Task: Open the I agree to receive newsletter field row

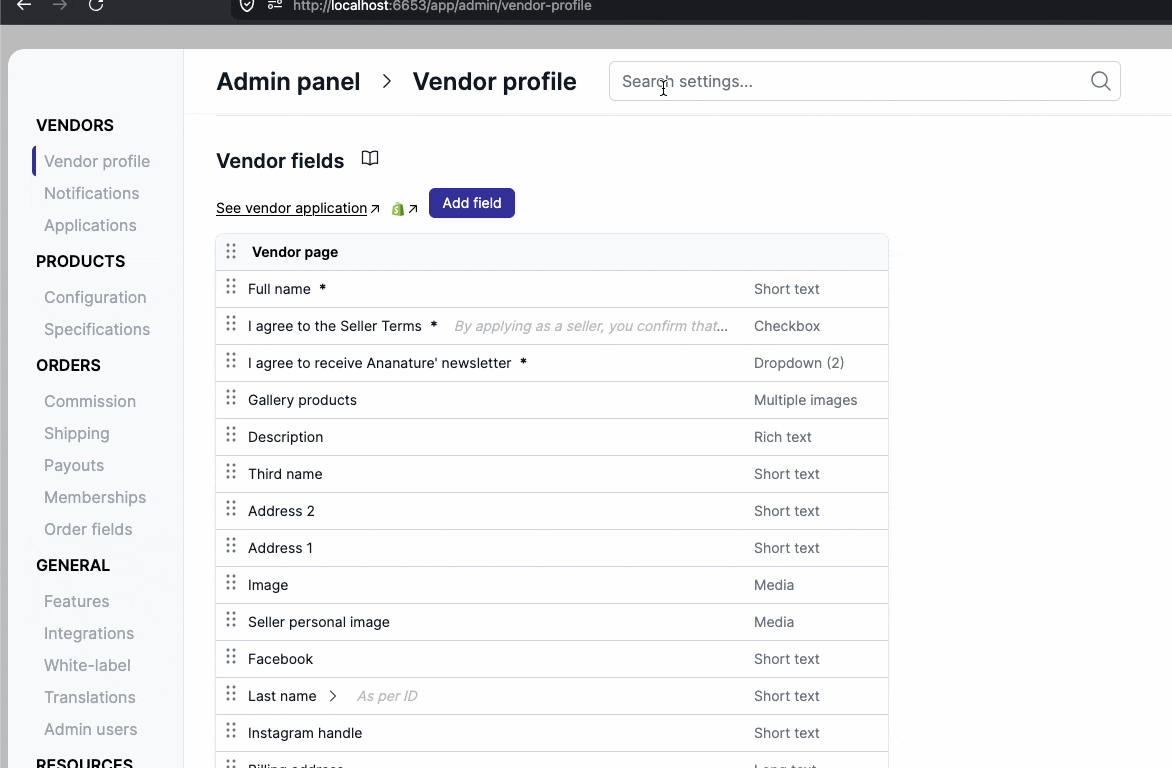Action: 380,362
